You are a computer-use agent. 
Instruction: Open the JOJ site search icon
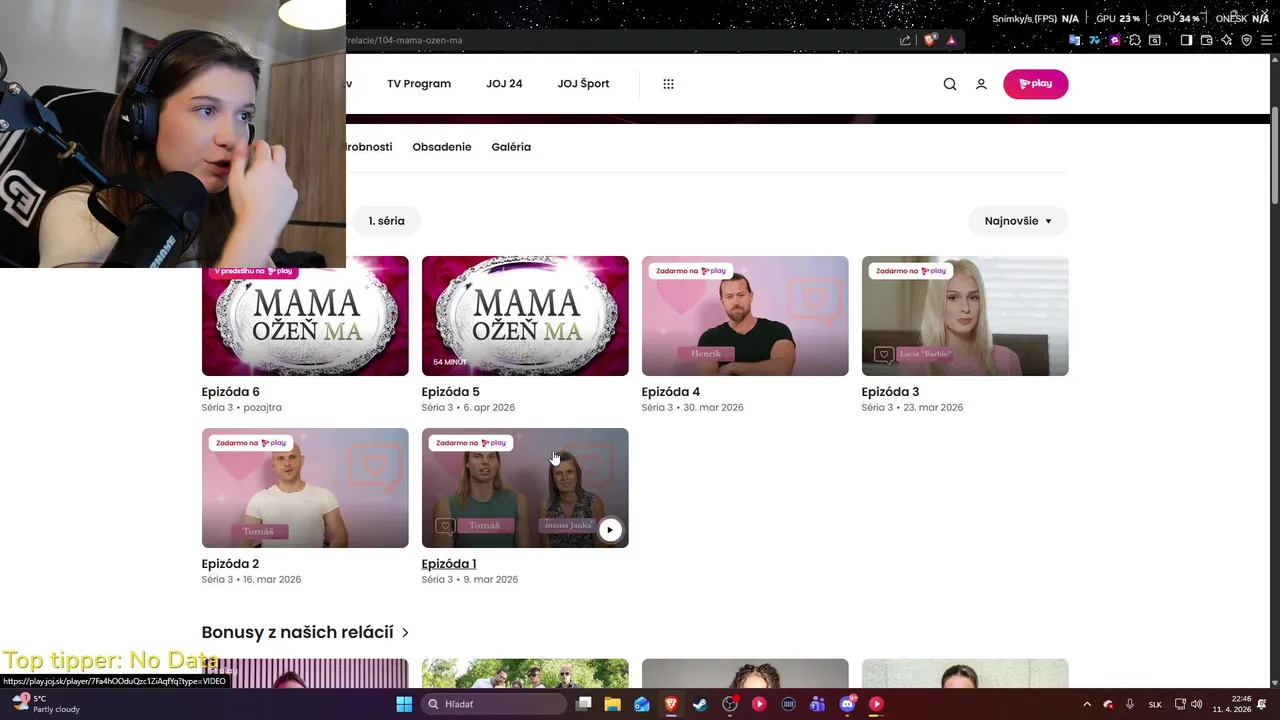[x=950, y=84]
